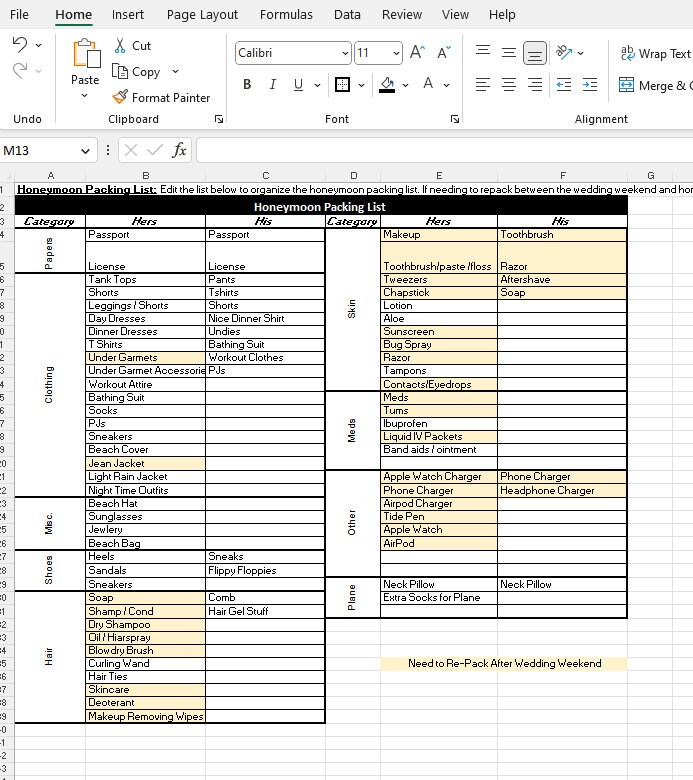Apply Fill Color paint bucket

(387, 85)
